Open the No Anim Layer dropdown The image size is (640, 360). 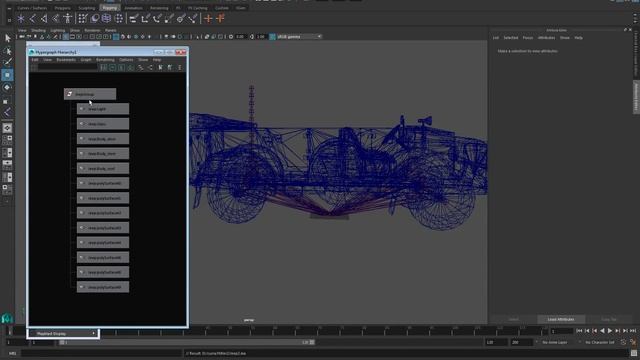tap(556, 342)
